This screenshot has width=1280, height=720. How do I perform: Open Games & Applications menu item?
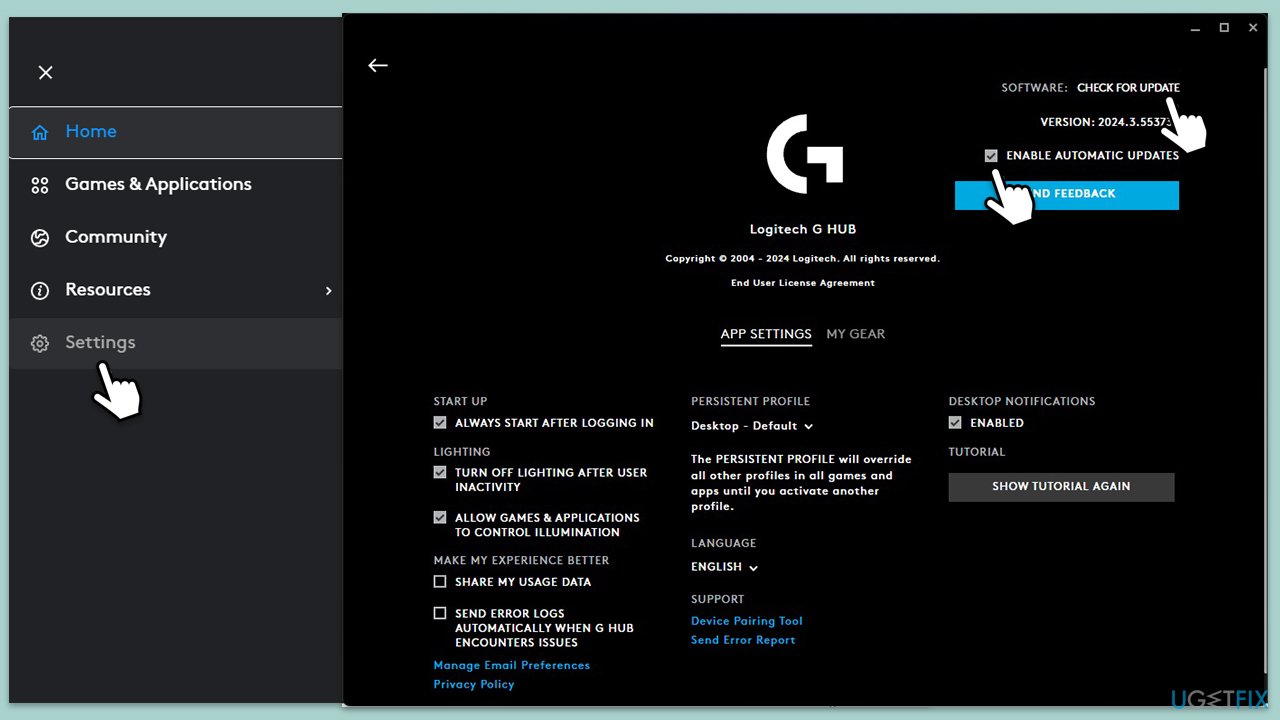[x=176, y=184]
